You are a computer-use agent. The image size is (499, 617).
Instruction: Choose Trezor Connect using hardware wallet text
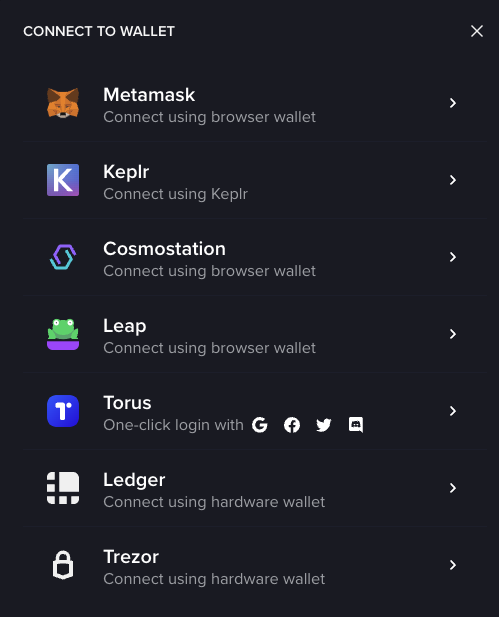214,579
